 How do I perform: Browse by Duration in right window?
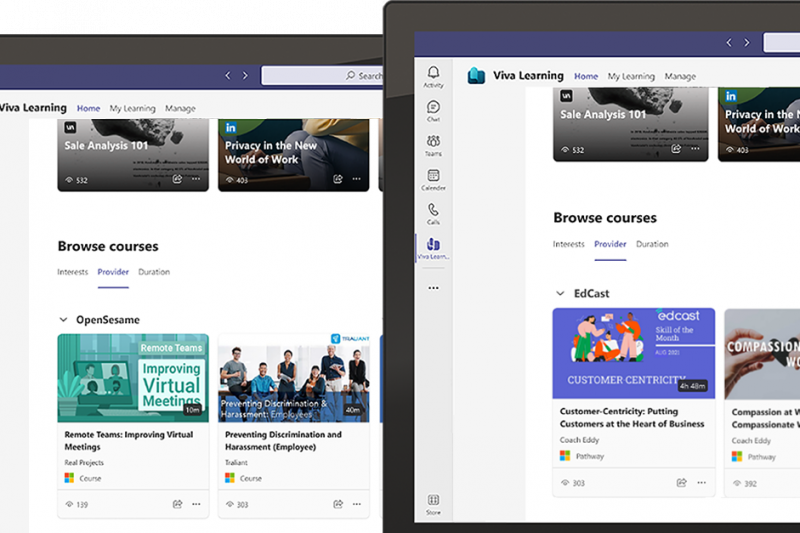[x=652, y=244]
